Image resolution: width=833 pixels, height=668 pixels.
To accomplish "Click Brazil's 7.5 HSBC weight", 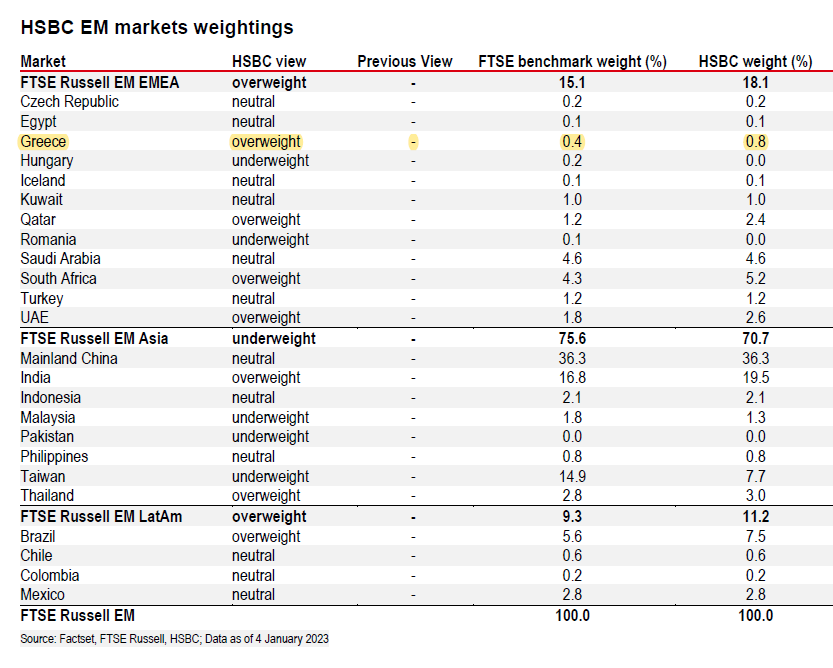I will [755, 537].
